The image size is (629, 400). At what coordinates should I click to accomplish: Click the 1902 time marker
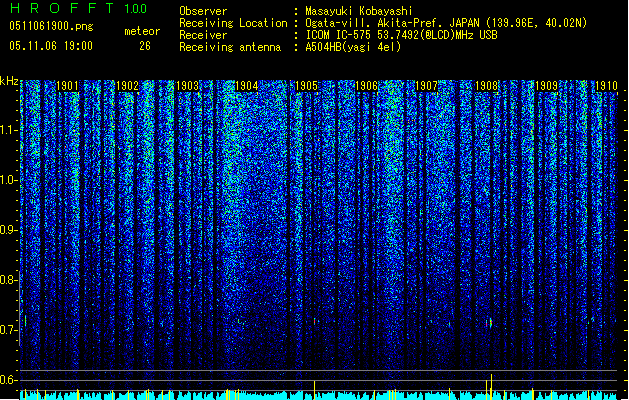[127, 86]
